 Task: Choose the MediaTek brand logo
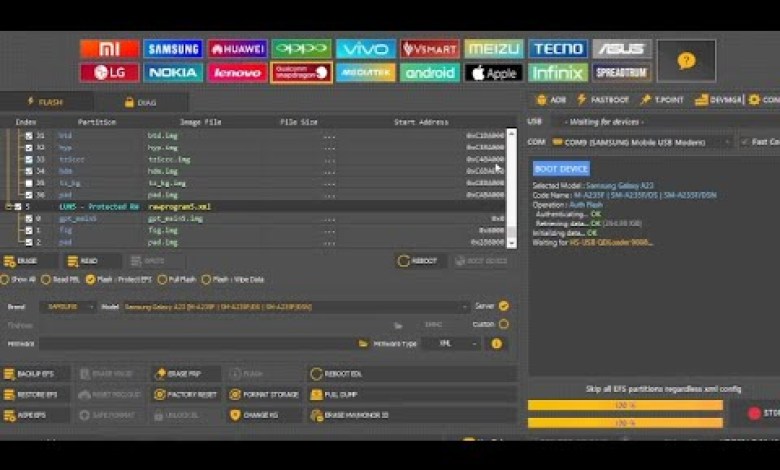click(366, 73)
